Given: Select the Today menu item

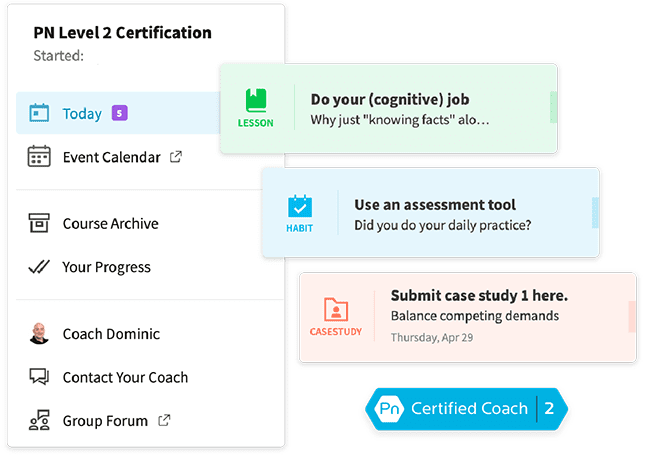Looking at the screenshot, I should pyautogui.click(x=82, y=113).
